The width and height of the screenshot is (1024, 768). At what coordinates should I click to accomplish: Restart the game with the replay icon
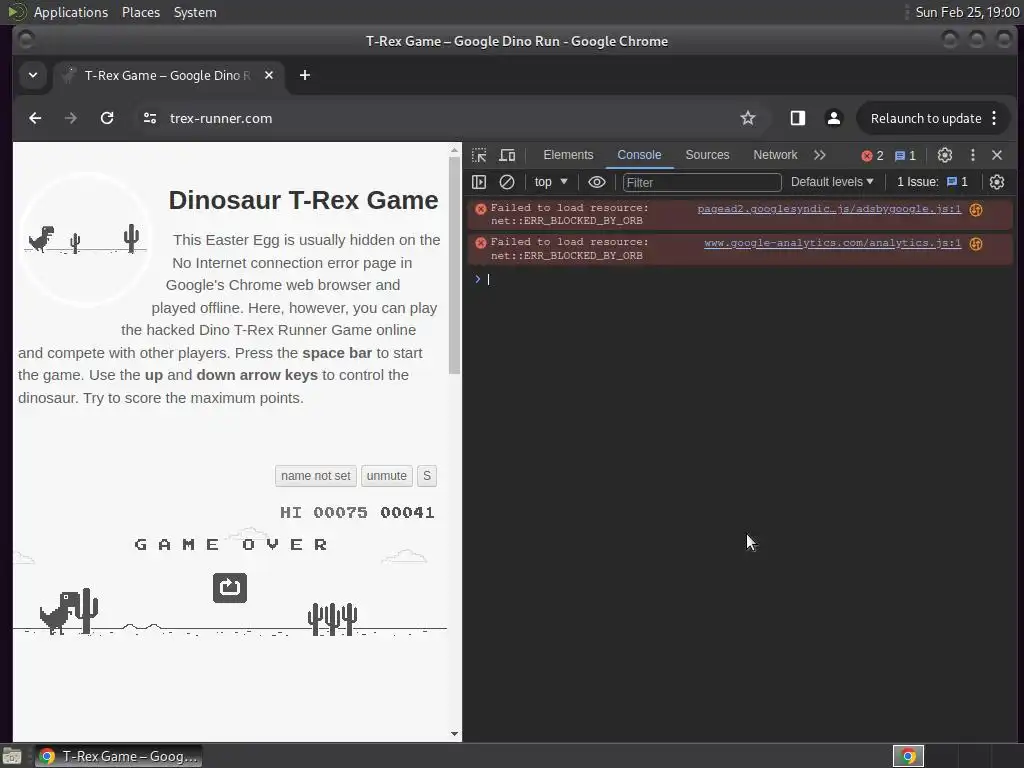(230, 588)
